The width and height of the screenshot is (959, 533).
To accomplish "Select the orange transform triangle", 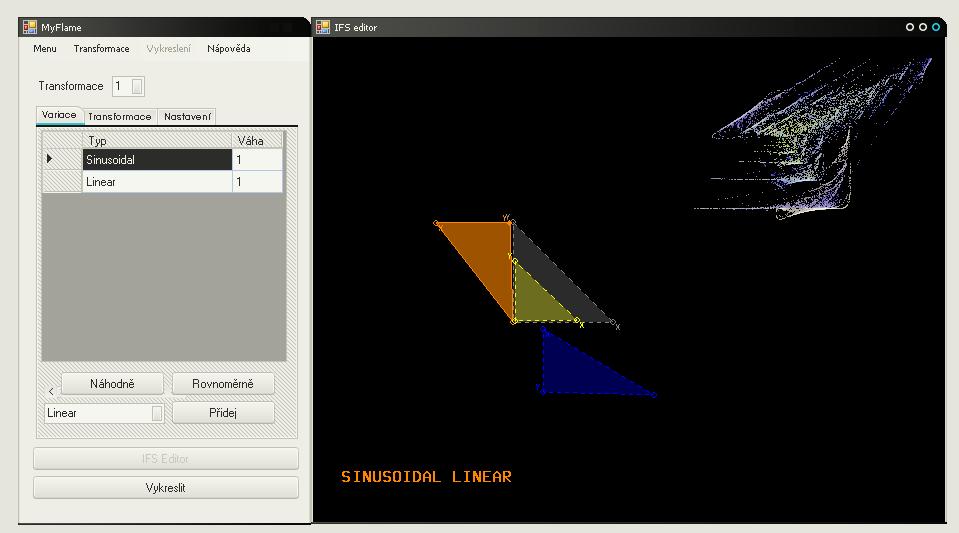I will pos(485,254).
